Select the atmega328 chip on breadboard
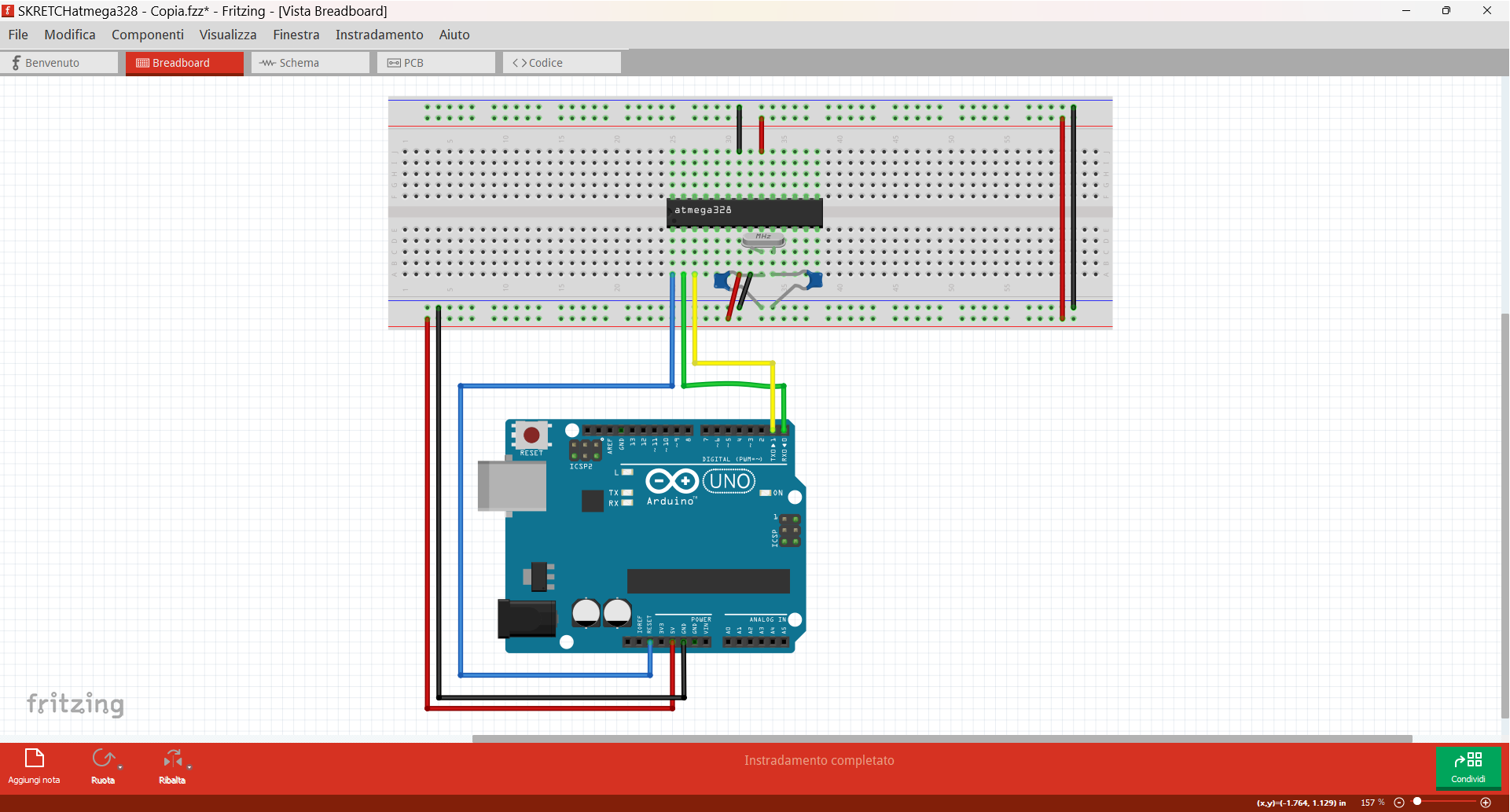Viewport: 1510px width, 812px height. click(x=744, y=212)
